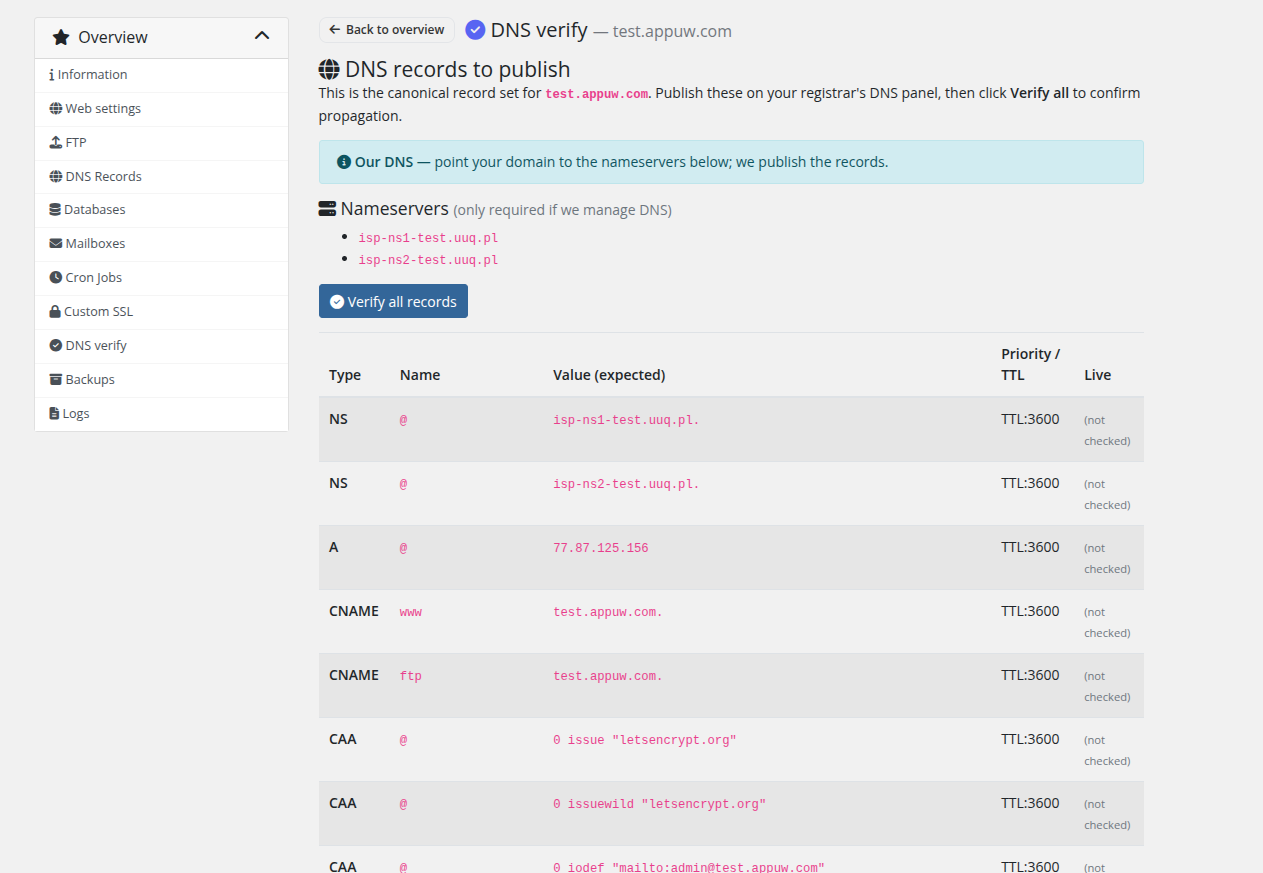Open the Databases section
Screen dimensions: 1263x873
161,210
